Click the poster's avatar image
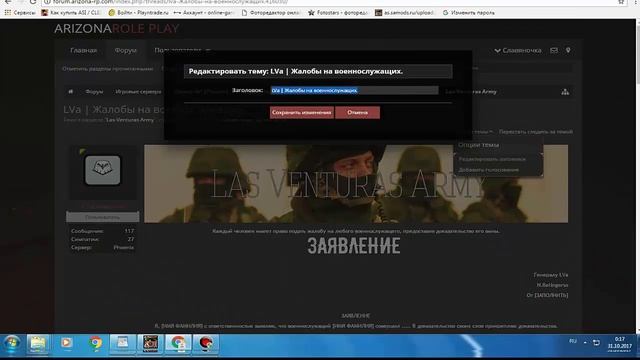This screenshot has height=360, width=640. pos(102,170)
